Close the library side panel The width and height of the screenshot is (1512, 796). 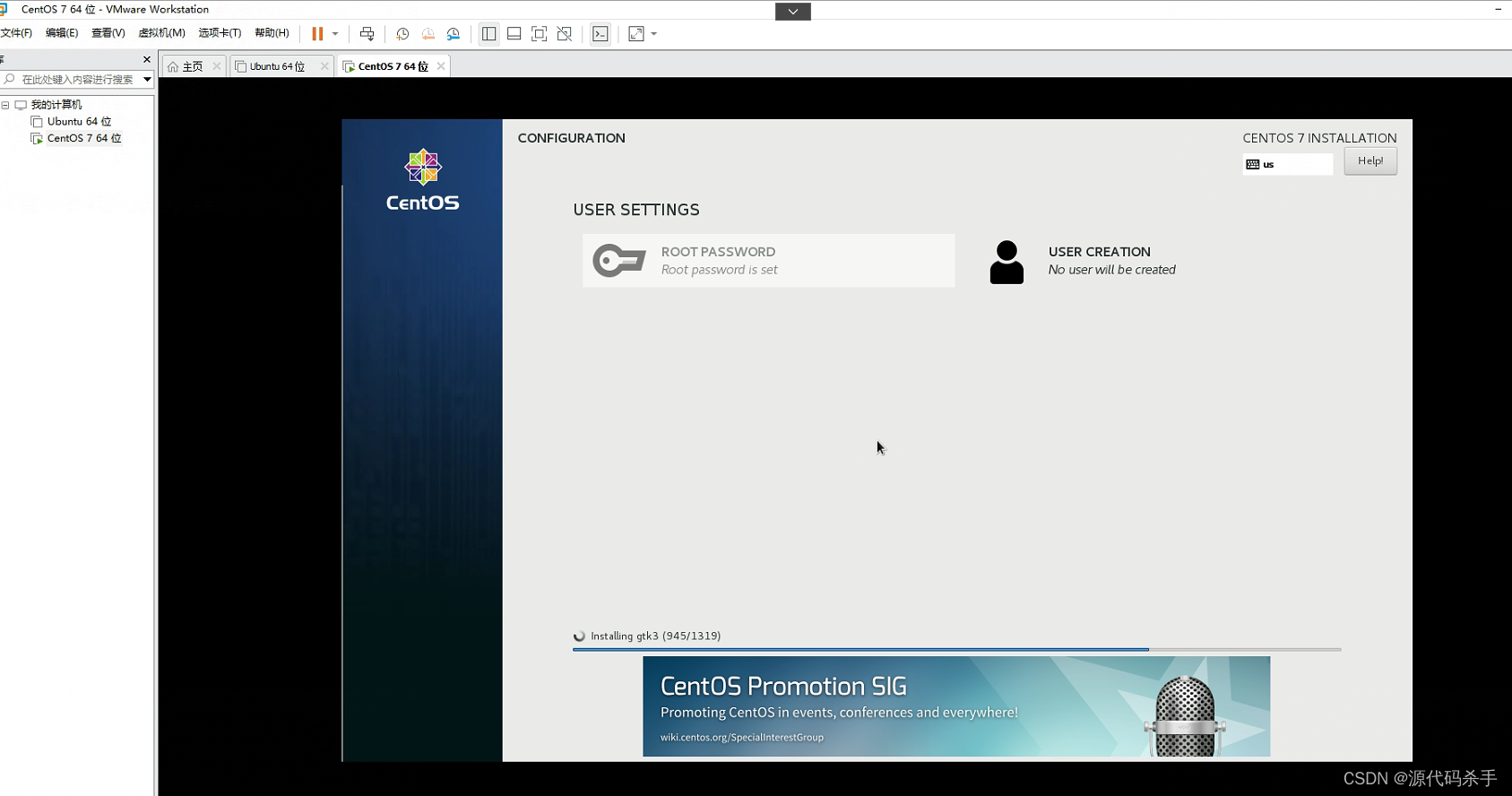(x=147, y=59)
